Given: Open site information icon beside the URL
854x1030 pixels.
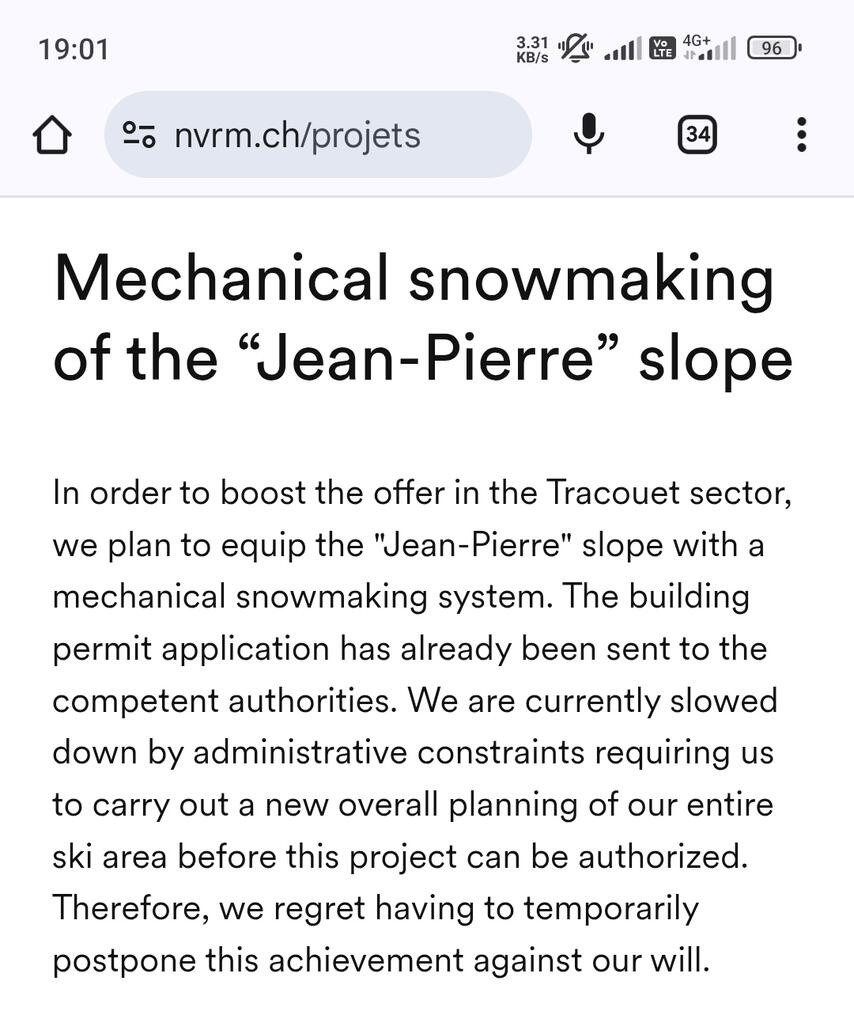Looking at the screenshot, I should tap(139, 135).
